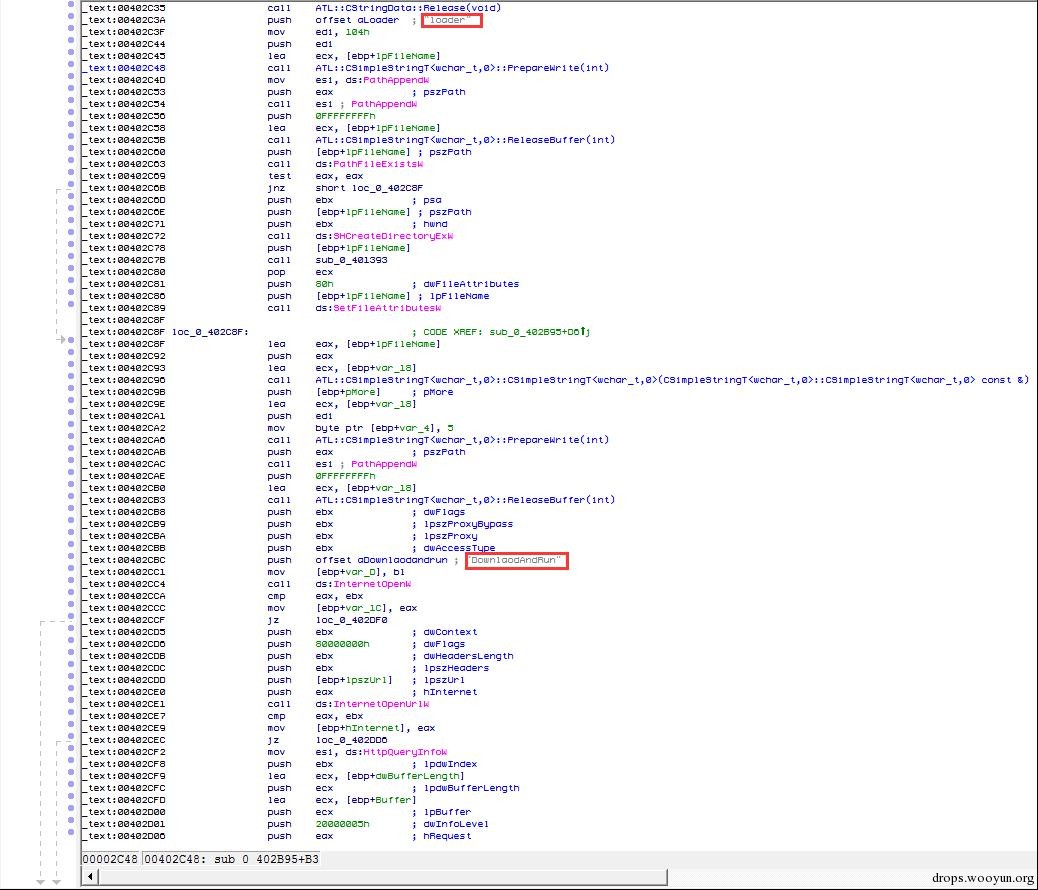Follow the ds:SetFileAttributesW call
Viewport: 1038px width, 890px height.
pos(378,307)
